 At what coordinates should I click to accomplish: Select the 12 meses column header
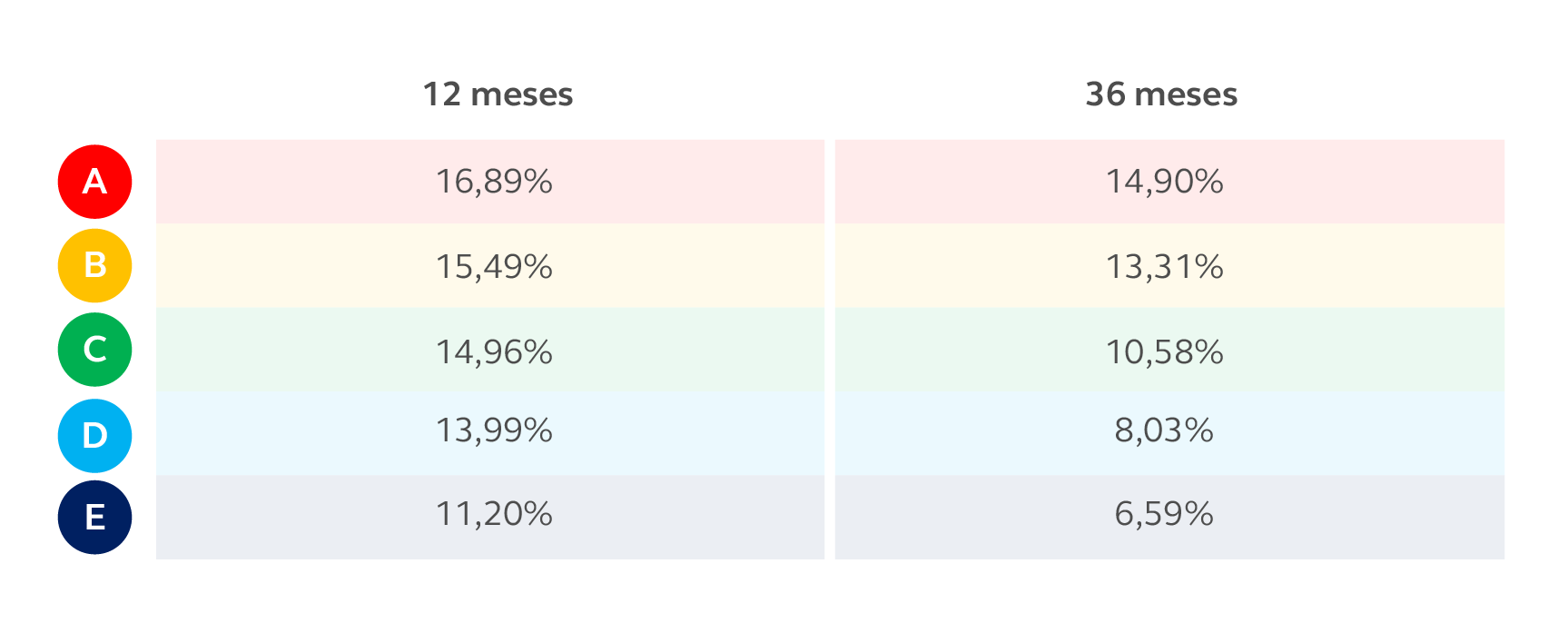pyautogui.click(x=498, y=94)
